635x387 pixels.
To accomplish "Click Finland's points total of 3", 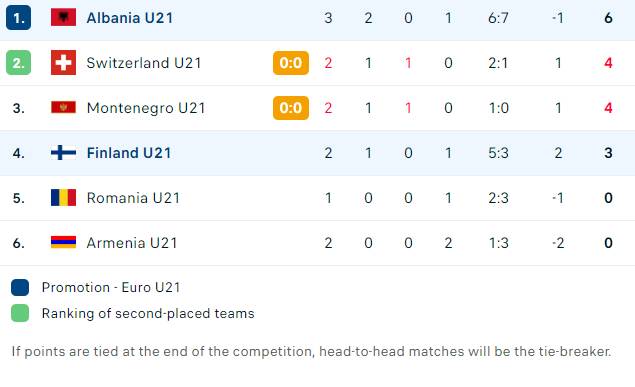I will (608, 153).
